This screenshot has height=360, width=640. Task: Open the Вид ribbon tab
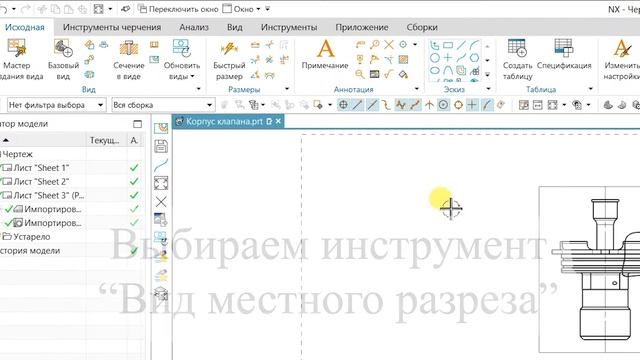click(235, 27)
